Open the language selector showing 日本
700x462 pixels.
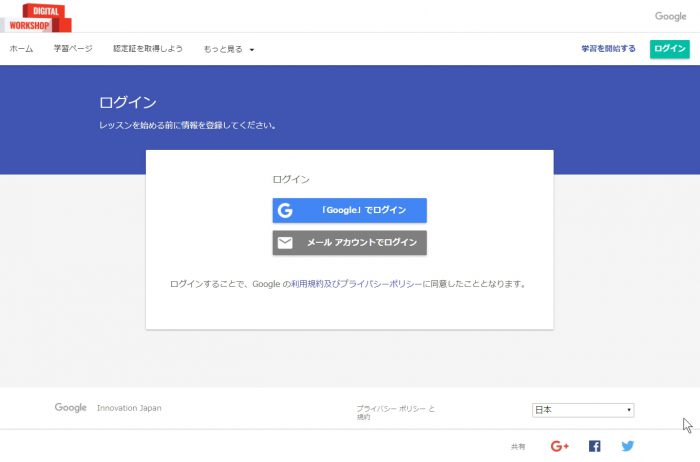583,410
